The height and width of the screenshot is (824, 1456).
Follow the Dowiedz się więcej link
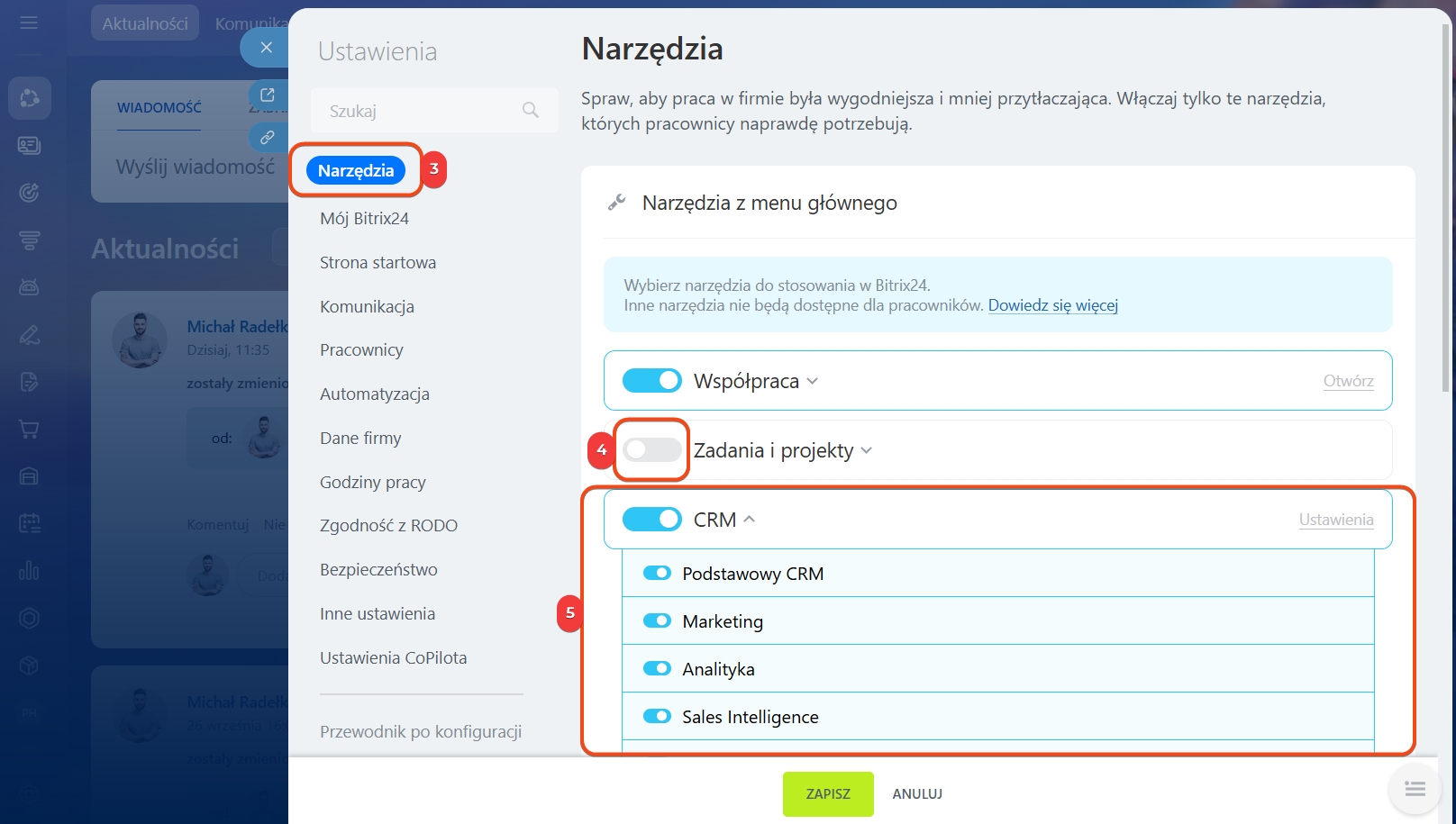point(1052,305)
